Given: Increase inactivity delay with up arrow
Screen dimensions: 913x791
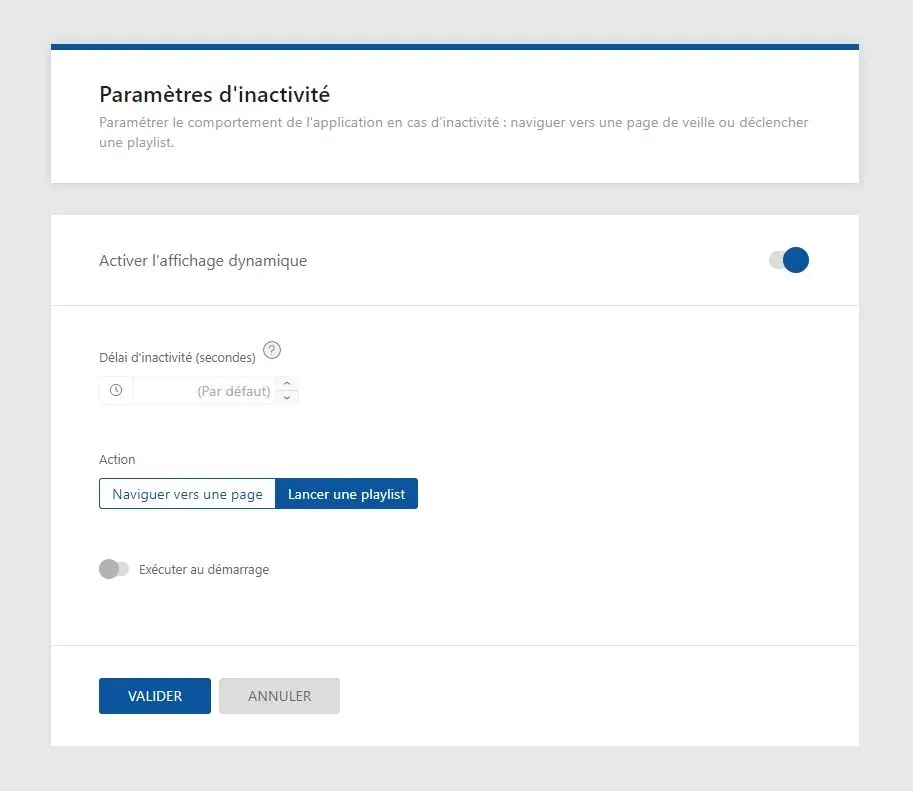Looking at the screenshot, I should click(x=287, y=383).
